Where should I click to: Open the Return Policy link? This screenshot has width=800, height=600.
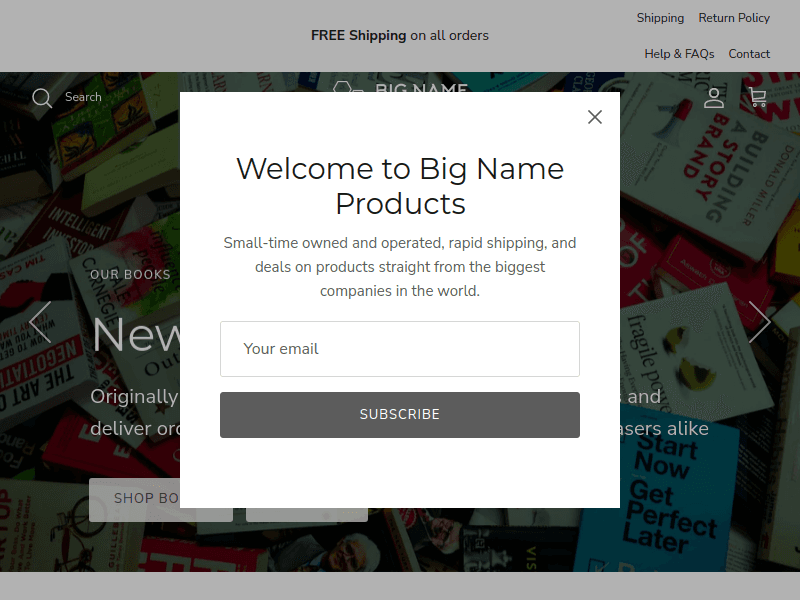[734, 17]
